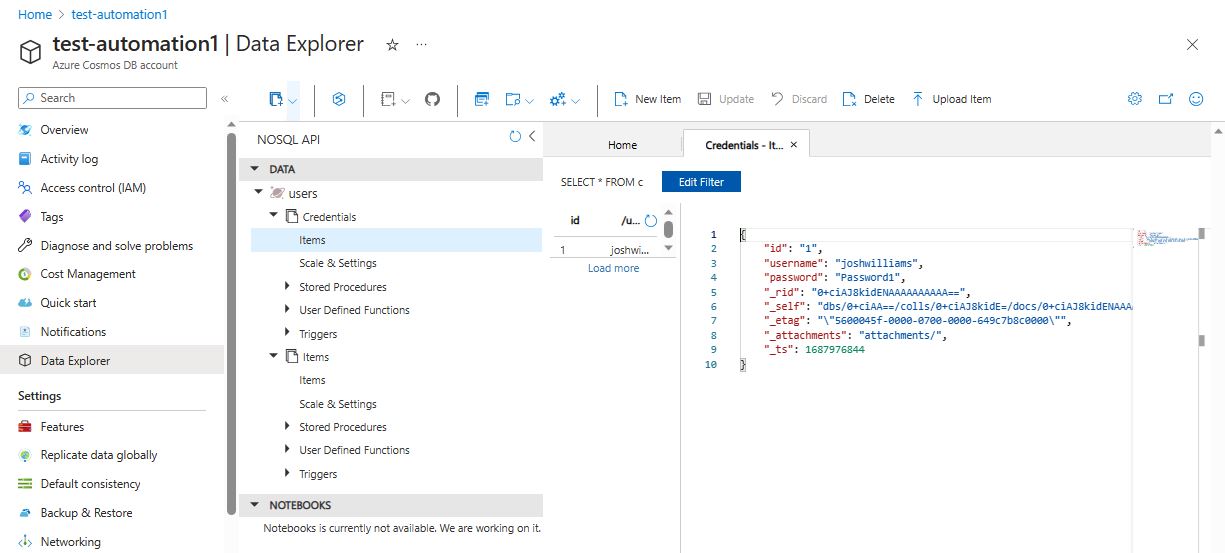Click New Item in toolbar

(x=647, y=99)
